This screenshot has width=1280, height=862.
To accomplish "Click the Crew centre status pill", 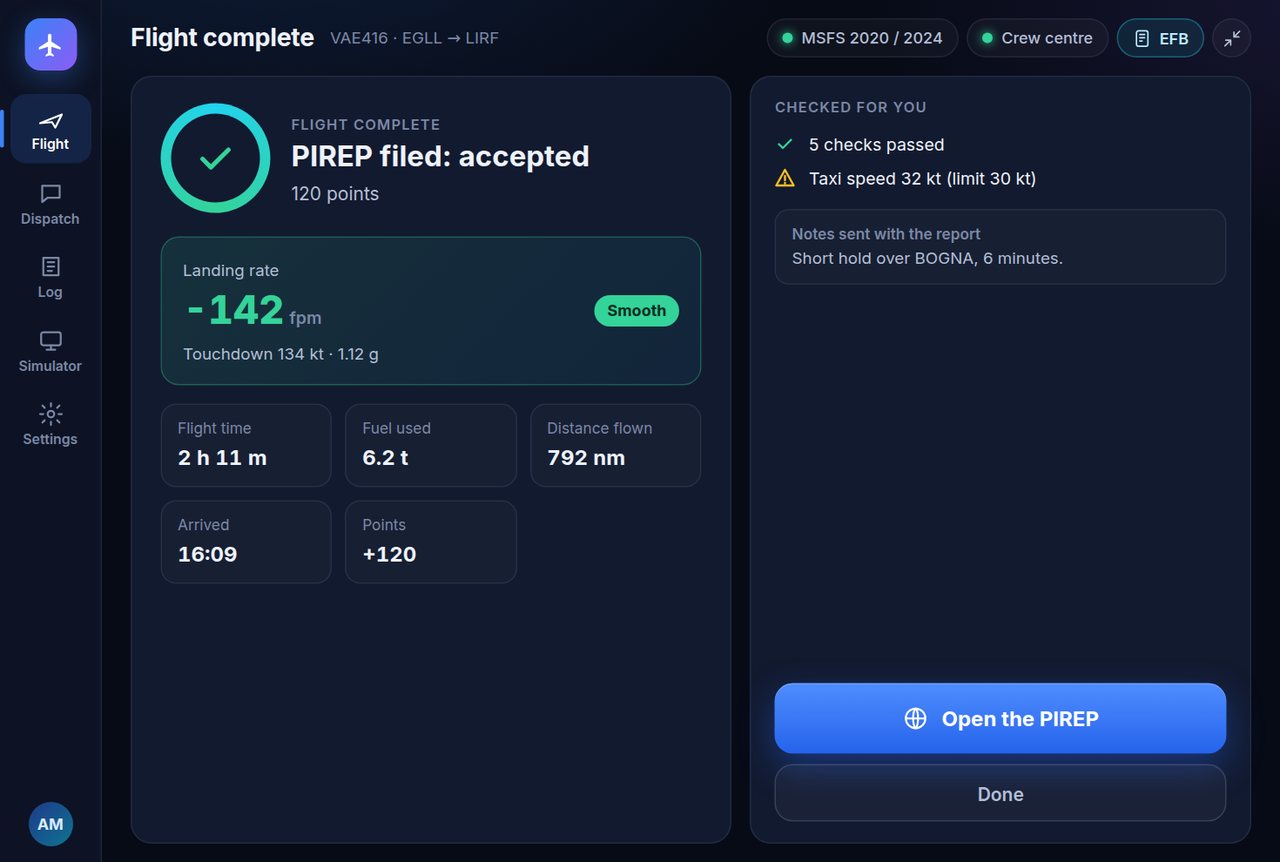I will 1037,38.
